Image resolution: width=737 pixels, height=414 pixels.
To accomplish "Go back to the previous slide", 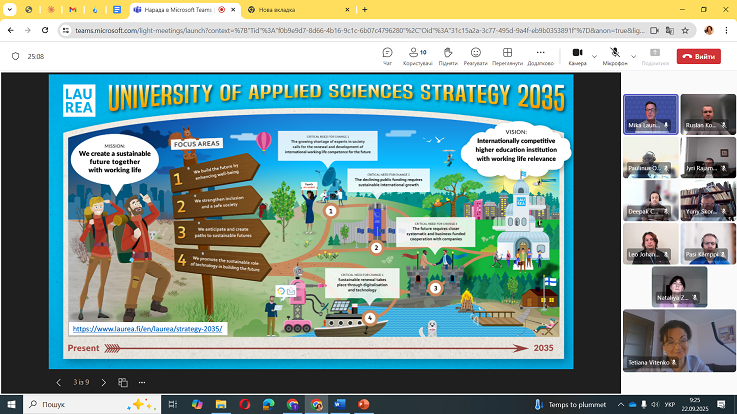I will 57,382.
